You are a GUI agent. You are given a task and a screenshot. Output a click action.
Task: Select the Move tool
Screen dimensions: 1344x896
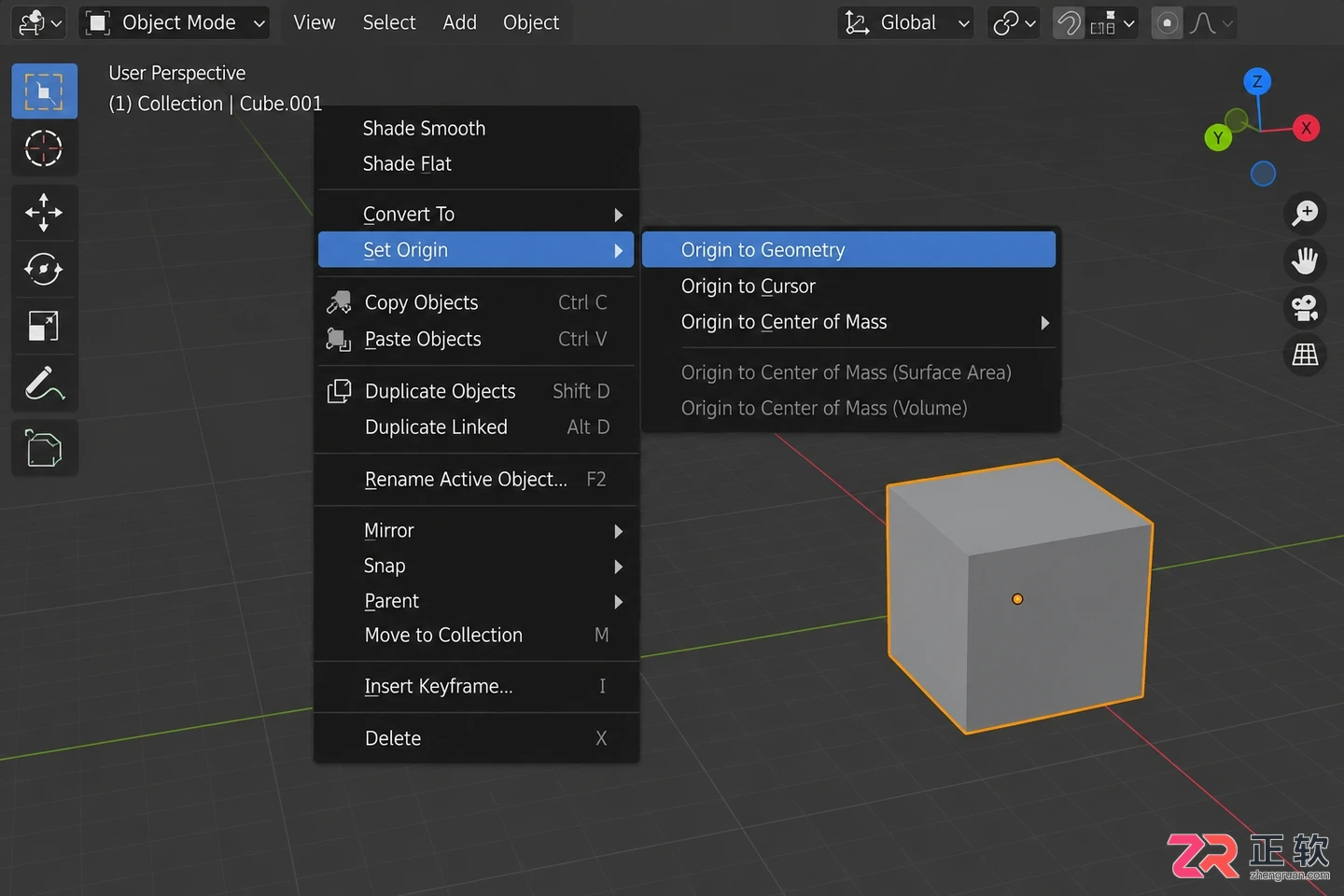[44, 213]
